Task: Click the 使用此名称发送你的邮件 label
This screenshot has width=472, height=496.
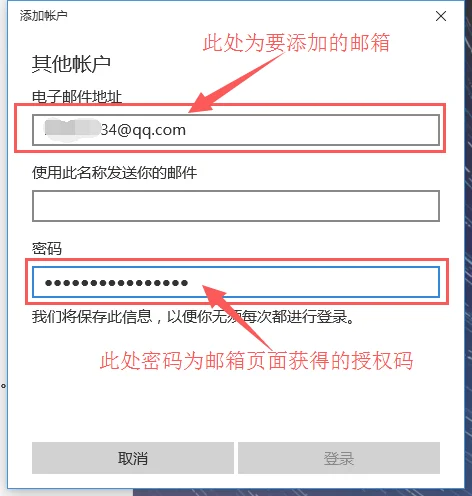Action: pyautogui.click(x=114, y=173)
